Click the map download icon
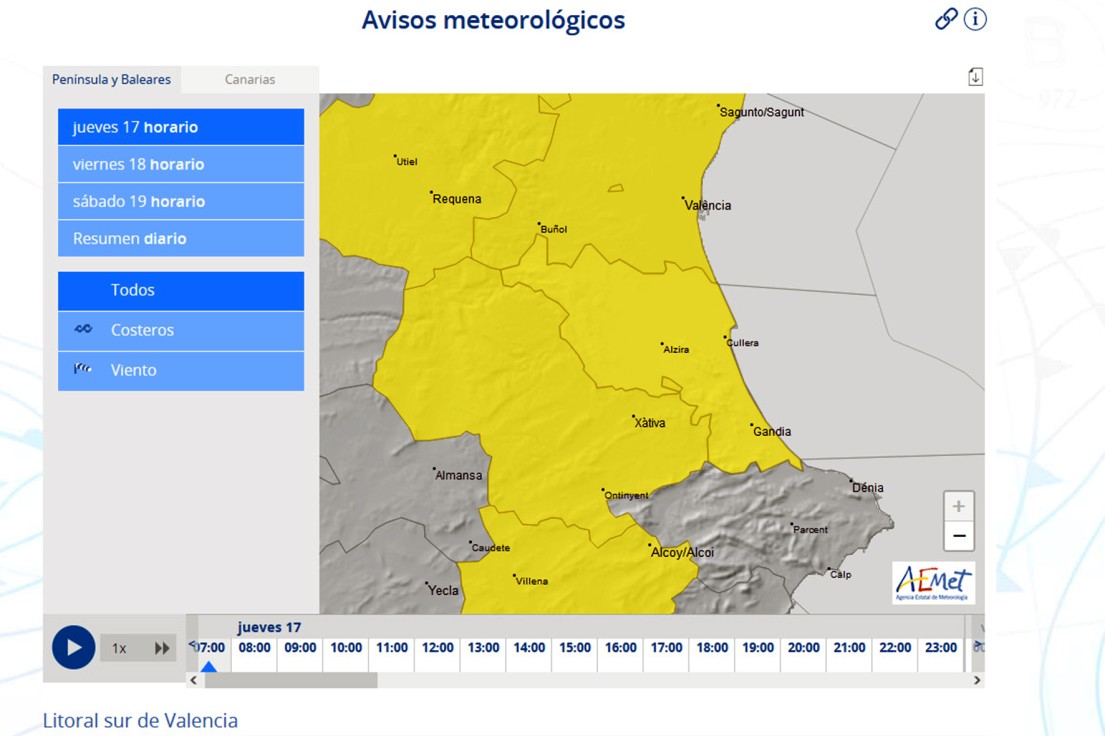 click(975, 77)
